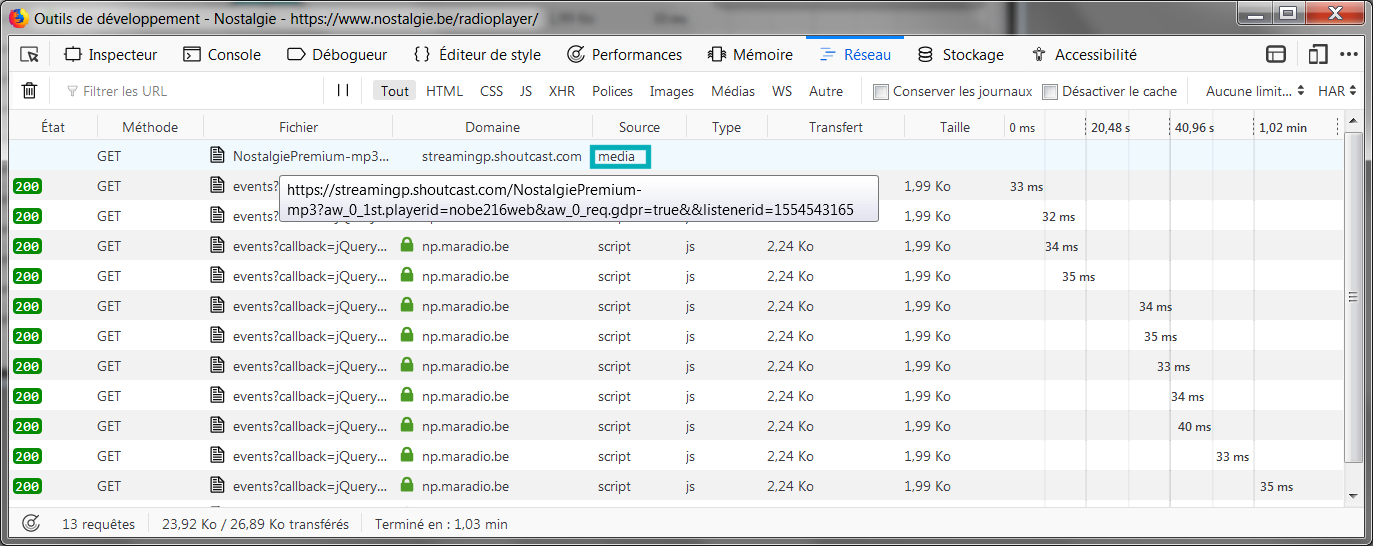Click 23,92 Ko / 26,89 Ko transférés text
Screen dimensions: 1373x546
[x=255, y=524]
